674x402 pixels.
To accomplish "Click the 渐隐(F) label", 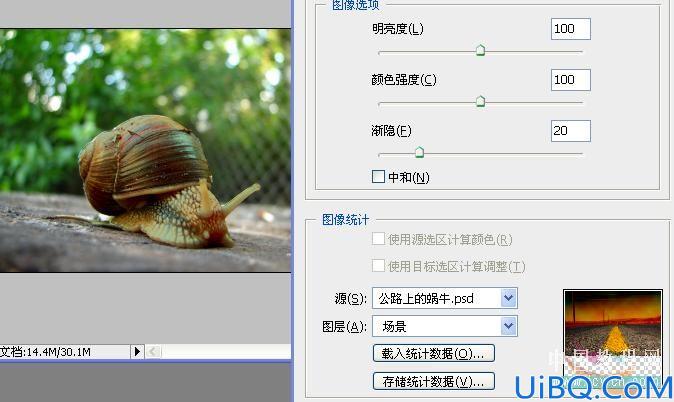I will pyautogui.click(x=391, y=131).
